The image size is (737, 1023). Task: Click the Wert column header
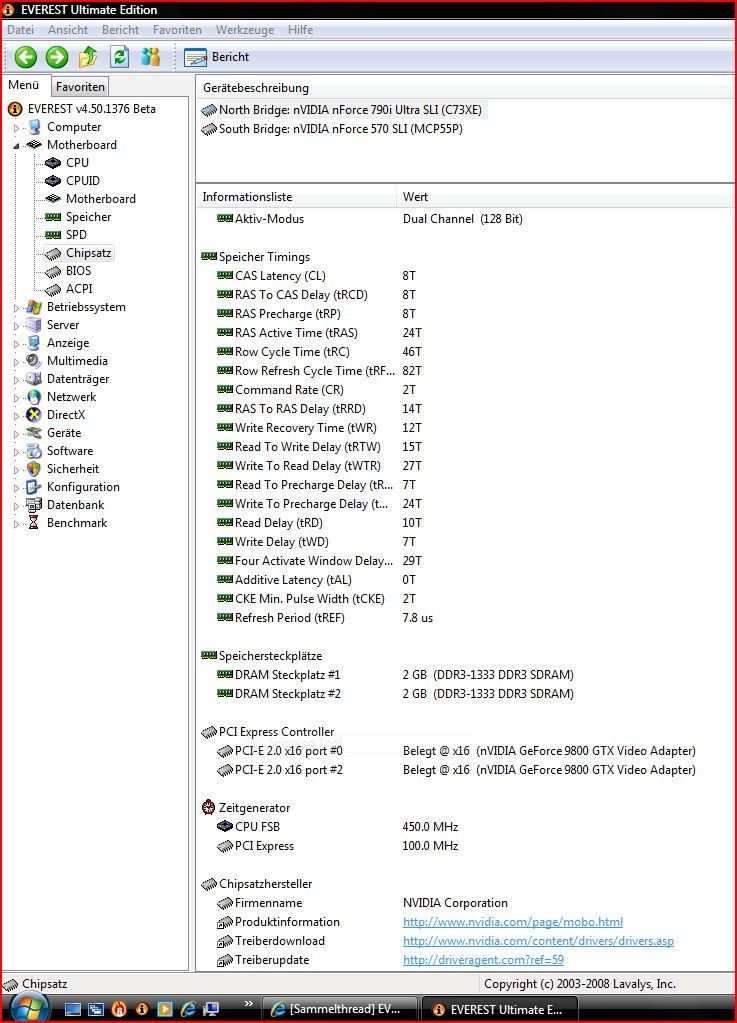[x=565, y=196]
